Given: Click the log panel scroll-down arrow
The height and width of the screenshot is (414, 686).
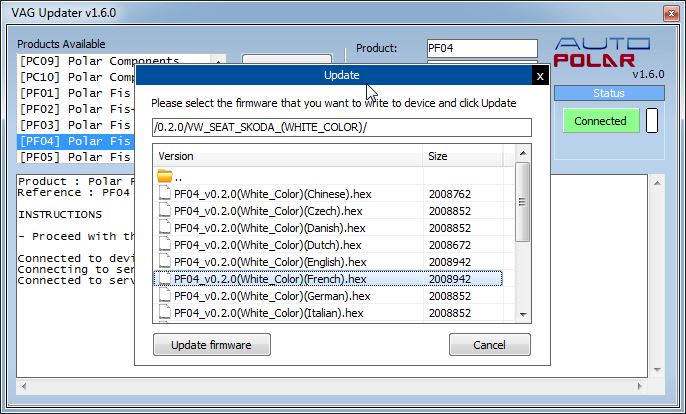Looking at the screenshot, I should pos(657,370).
